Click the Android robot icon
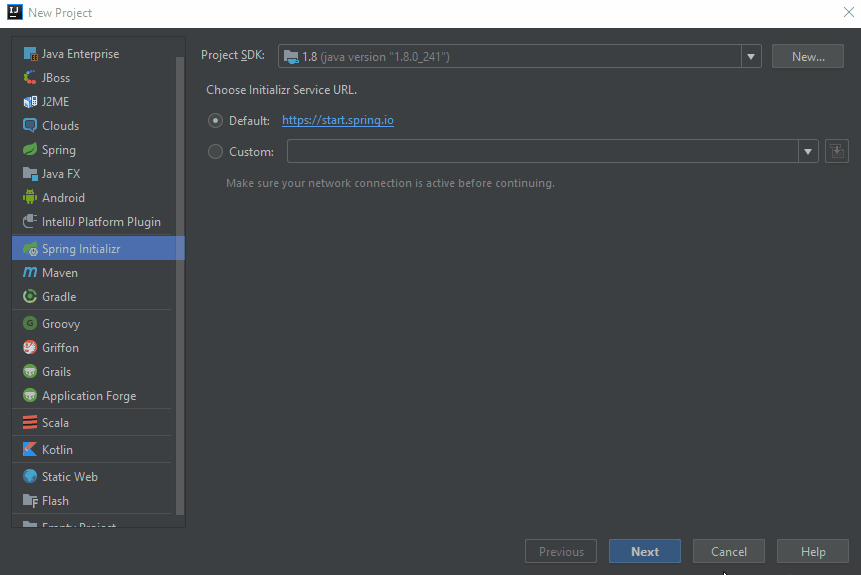Viewport: 861px width, 575px height. pos(30,198)
